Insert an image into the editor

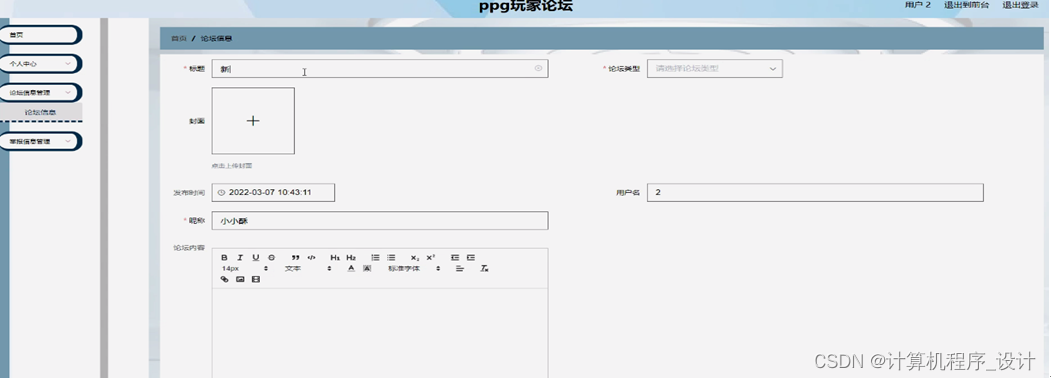tap(240, 279)
